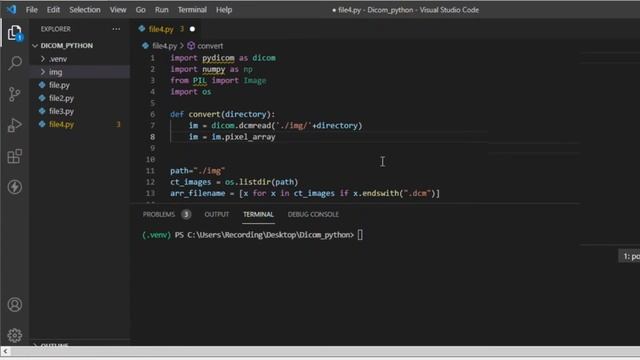Click line 13 arr_filename assignment
Screen dimensions: 640x360
(305, 193)
